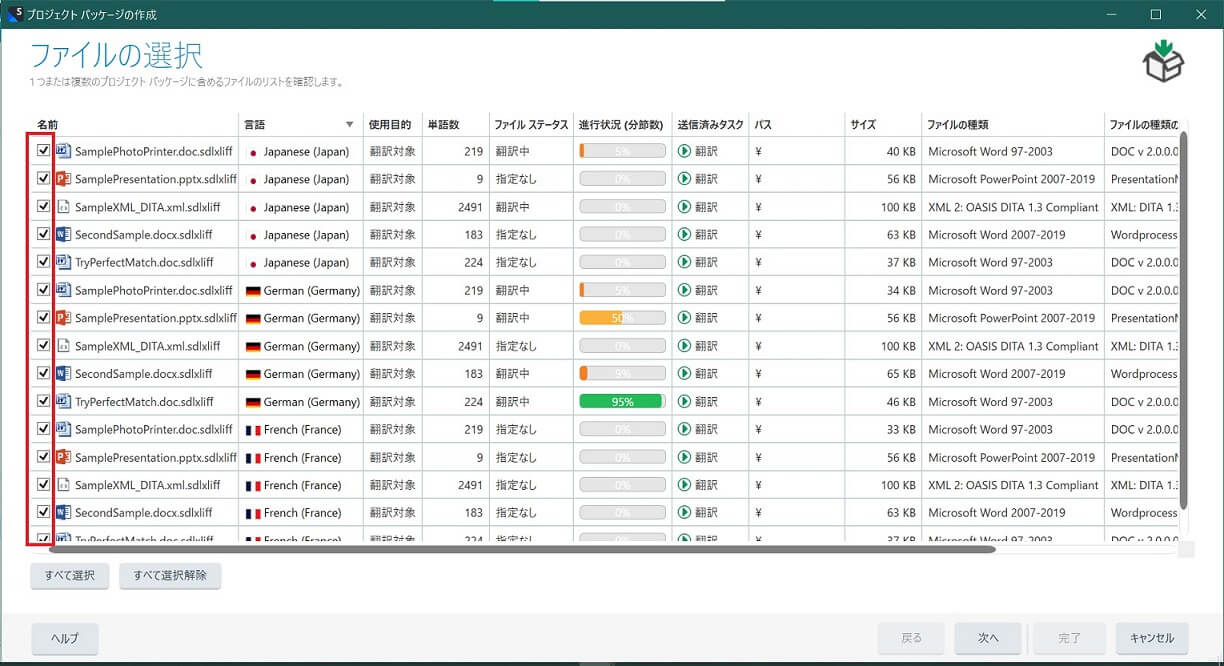Viewport: 1224px width, 666px height.
Task: Click the 95% green progress bar
Action: point(621,402)
